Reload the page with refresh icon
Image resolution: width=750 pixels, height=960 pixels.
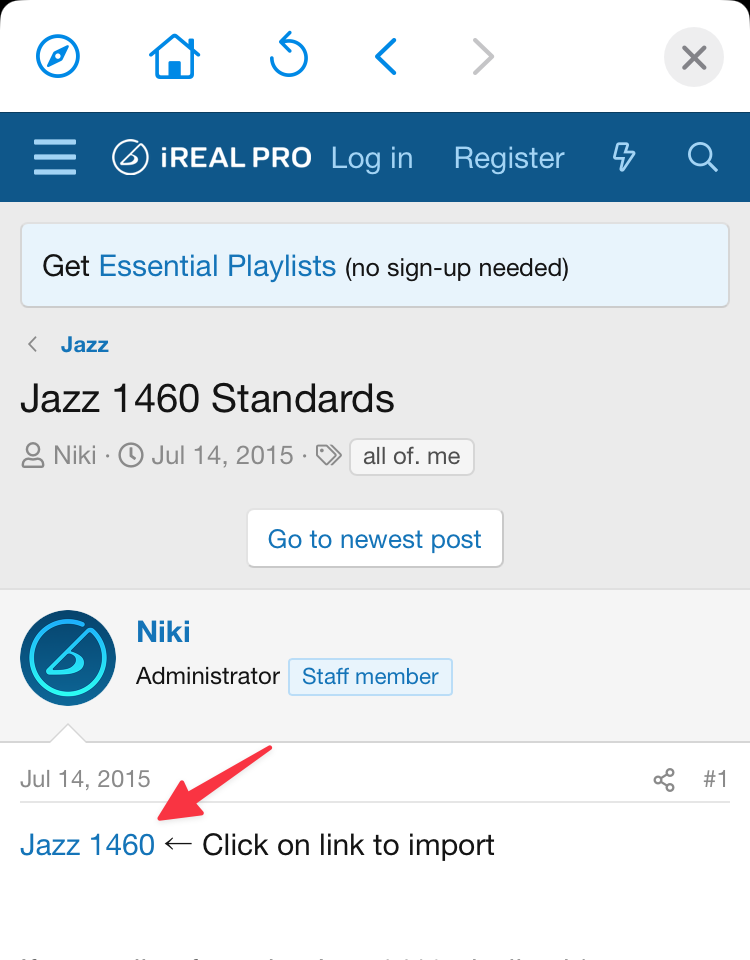point(289,57)
